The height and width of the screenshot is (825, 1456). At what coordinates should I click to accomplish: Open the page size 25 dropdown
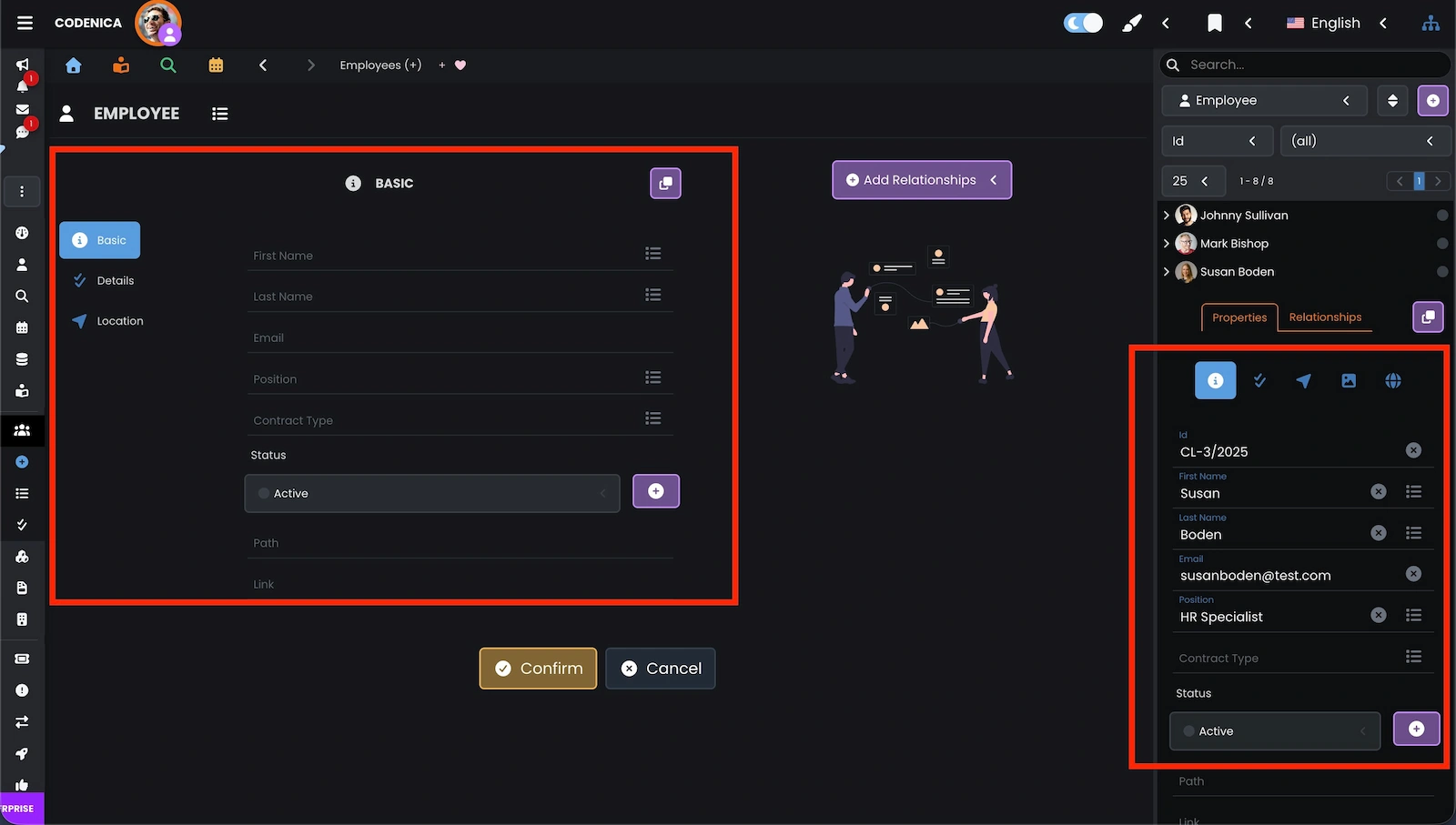(1193, 181)
